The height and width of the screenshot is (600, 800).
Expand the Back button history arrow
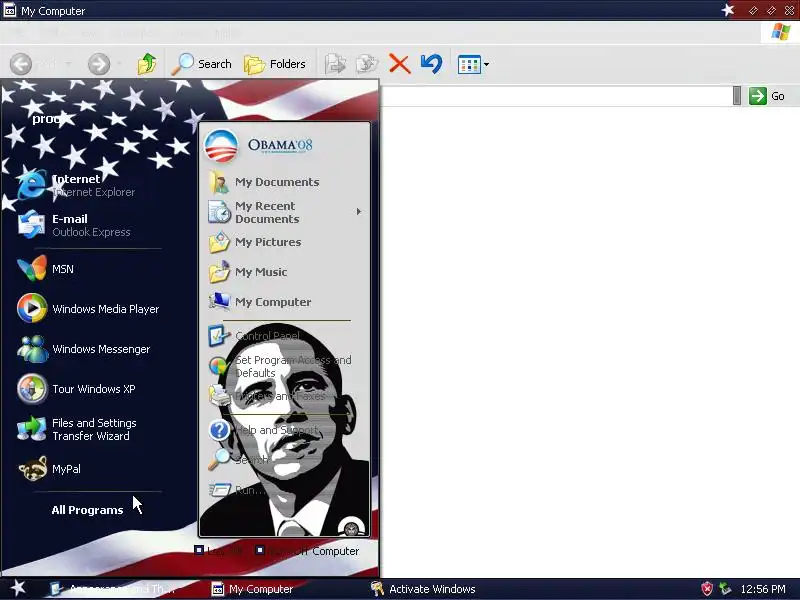68,64
